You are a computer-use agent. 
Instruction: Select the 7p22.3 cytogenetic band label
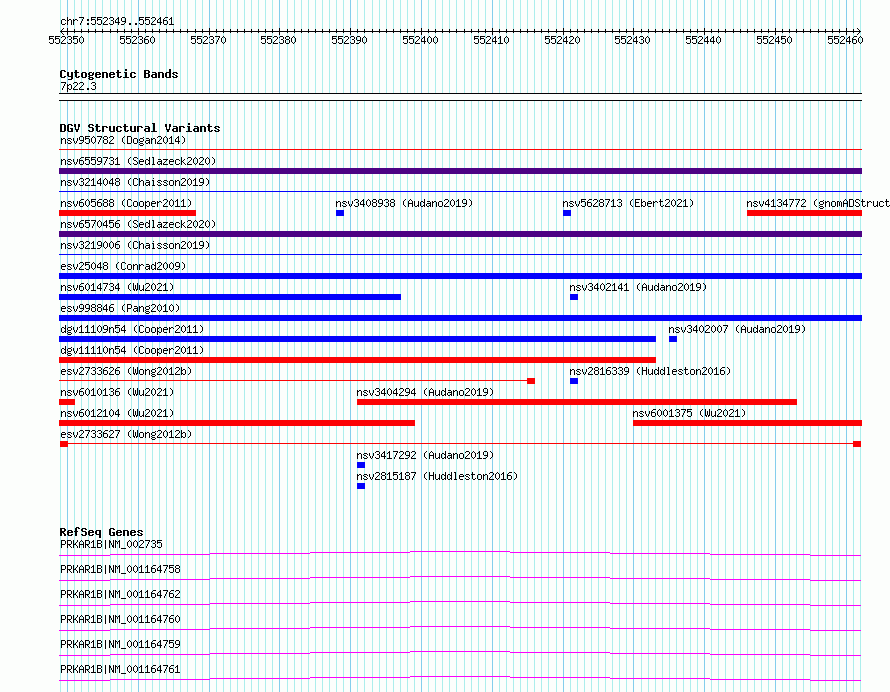(x=78, y=86)
